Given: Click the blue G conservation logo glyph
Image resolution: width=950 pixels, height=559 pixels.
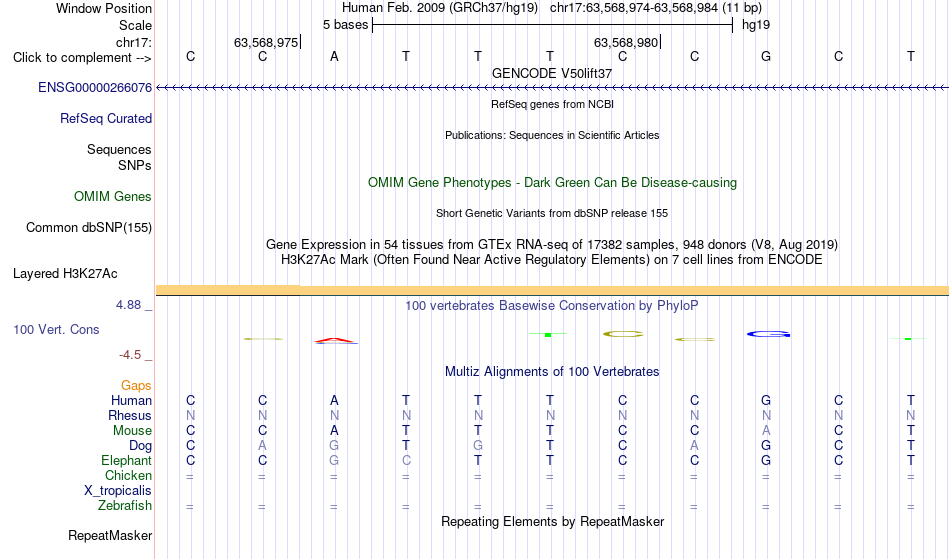Looking at the screenshot, I should (x=768, y=334).
